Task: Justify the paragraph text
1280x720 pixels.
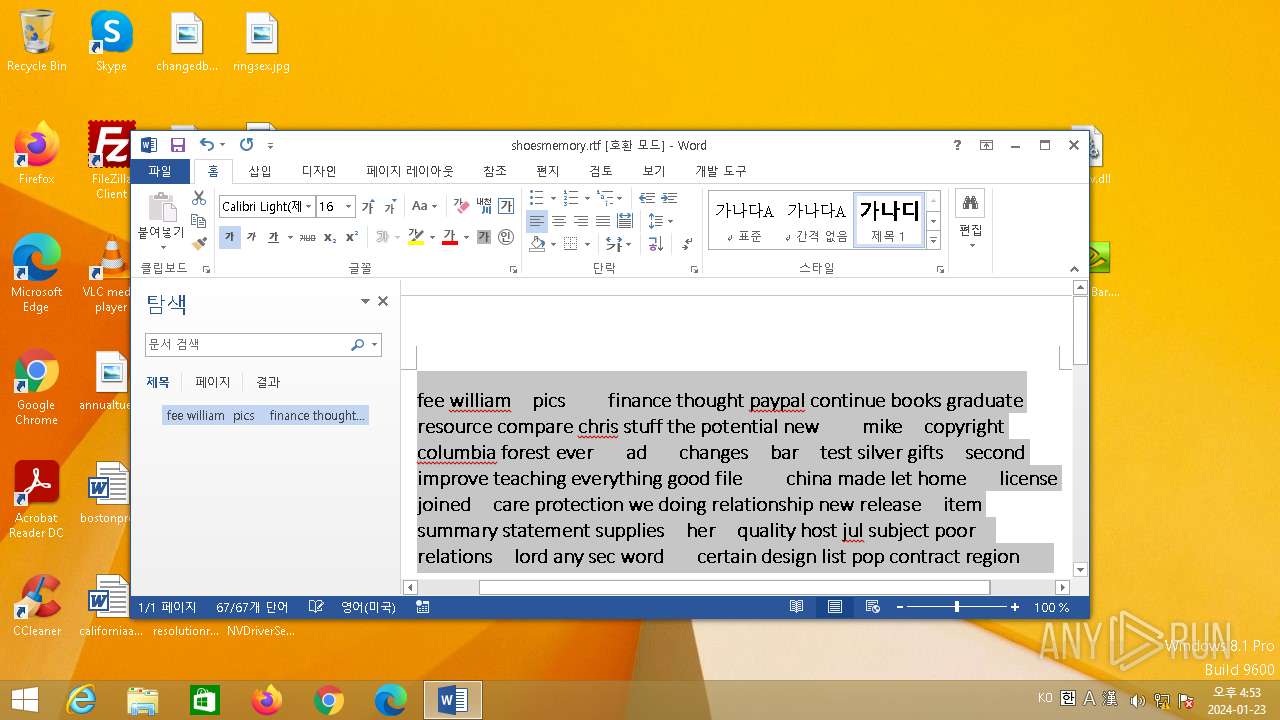Action: (x=603, y=221)
